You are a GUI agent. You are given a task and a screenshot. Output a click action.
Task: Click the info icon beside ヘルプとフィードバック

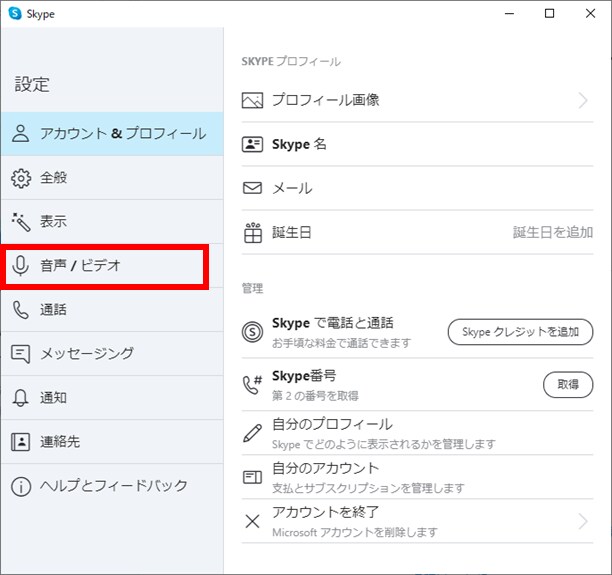coord(21,486)
